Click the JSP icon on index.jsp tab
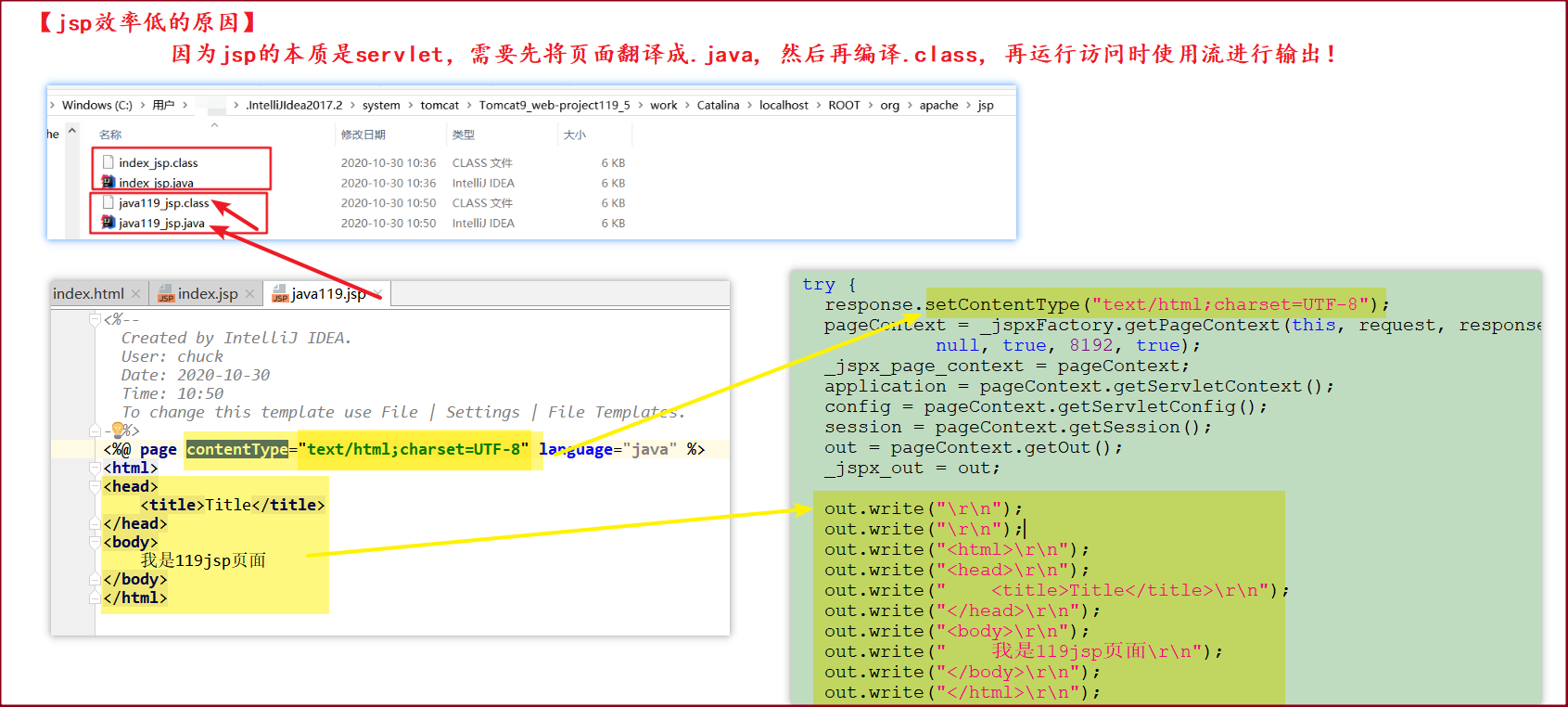The width and height of the screenshot is (1568, 707). 166,295
